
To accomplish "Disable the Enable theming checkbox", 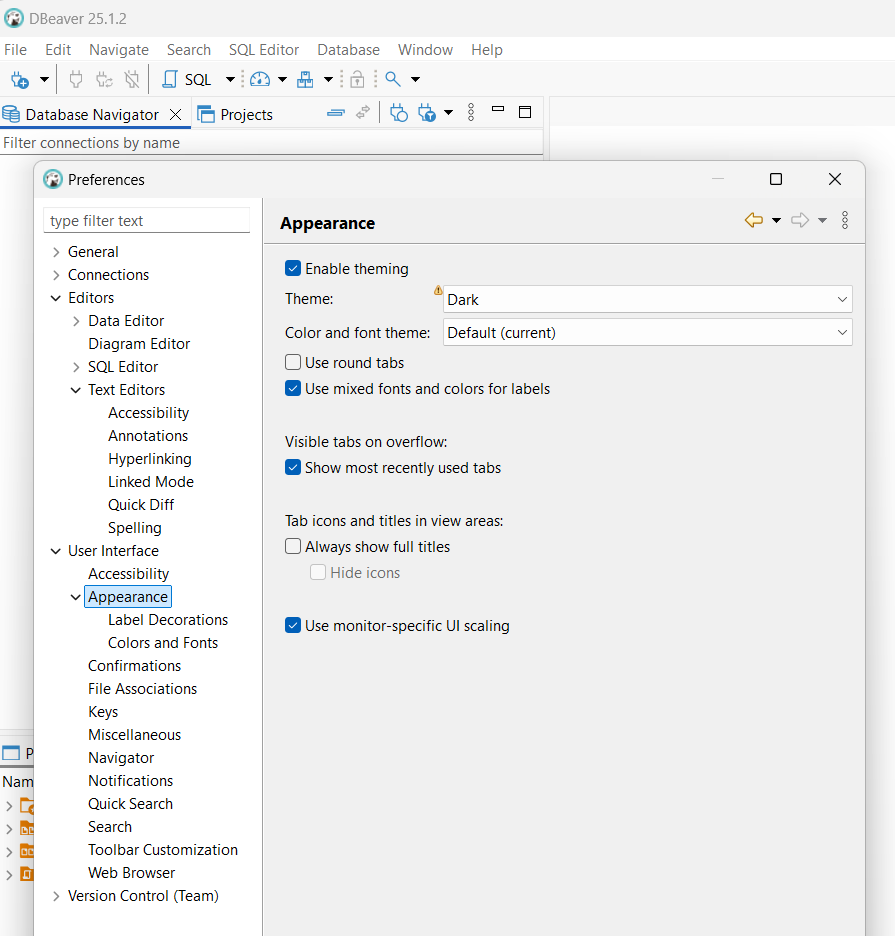I will click(293, 269).
